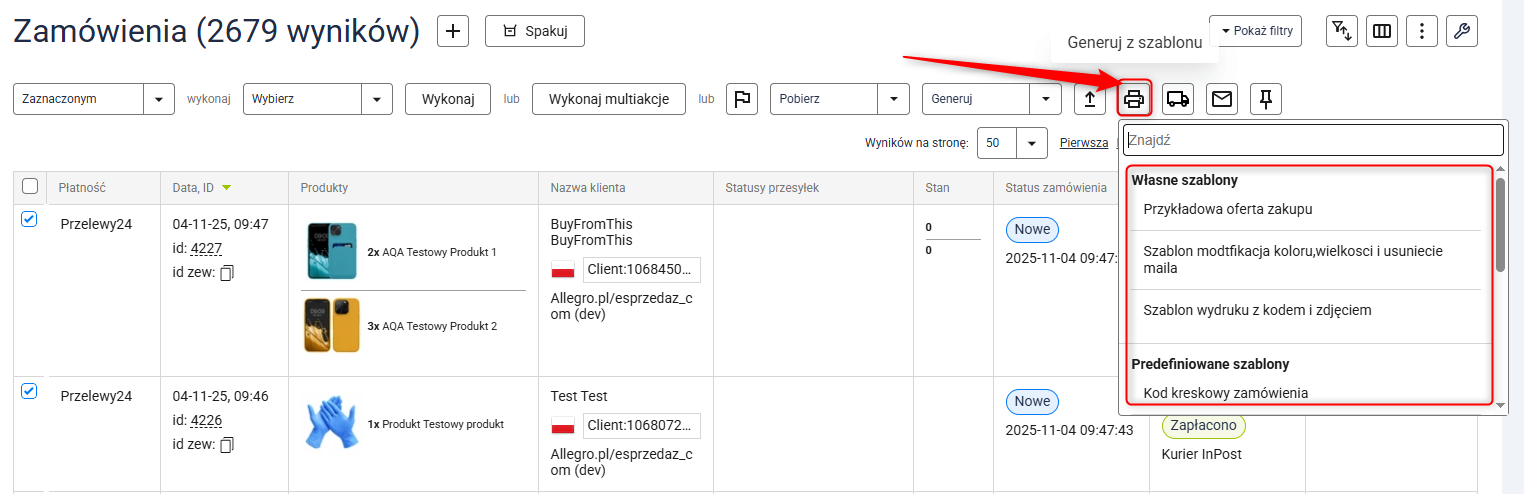Click the plus icon to add order
The image size is (1524, 494).
(x=453, y=31)
